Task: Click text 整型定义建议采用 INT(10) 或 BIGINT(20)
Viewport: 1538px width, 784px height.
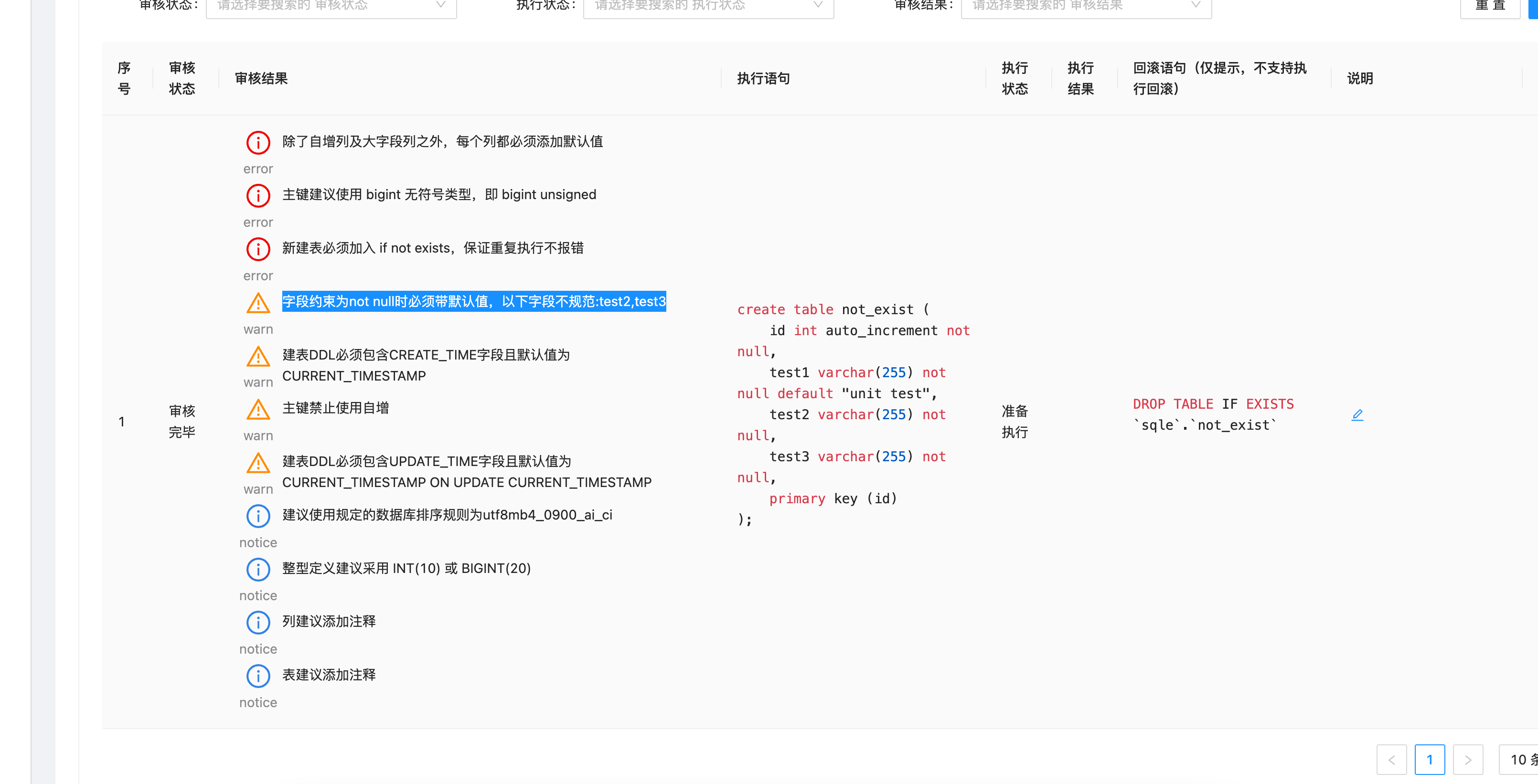Action: coord(406,569)
